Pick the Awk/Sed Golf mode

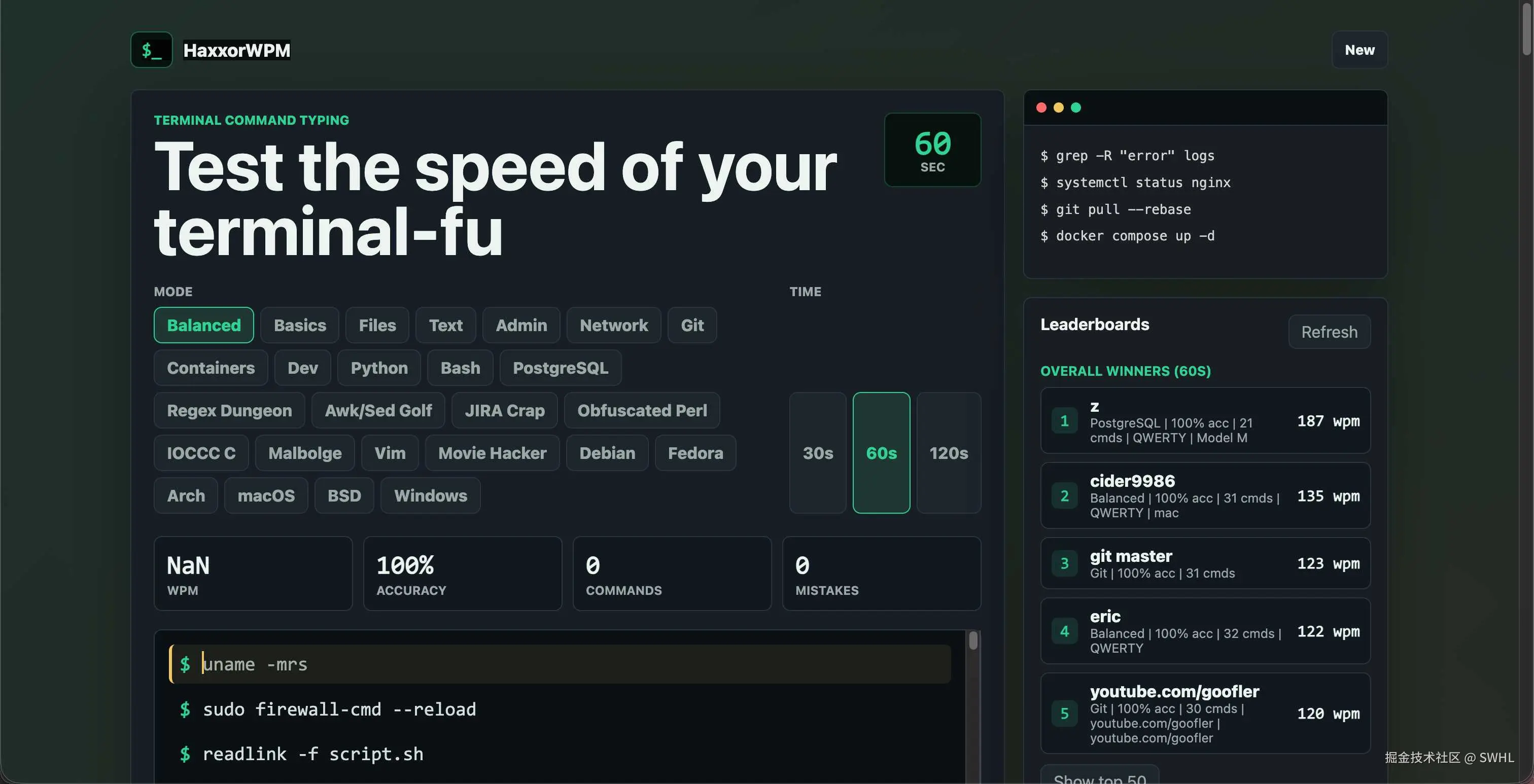(x=378, y=410)
